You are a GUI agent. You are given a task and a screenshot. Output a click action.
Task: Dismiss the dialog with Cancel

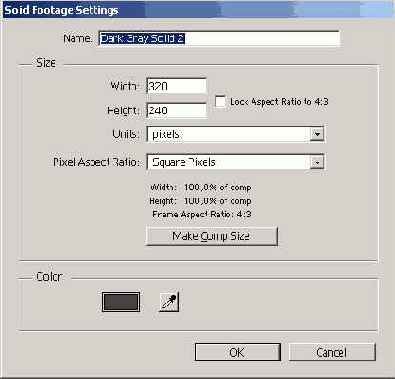332,352
